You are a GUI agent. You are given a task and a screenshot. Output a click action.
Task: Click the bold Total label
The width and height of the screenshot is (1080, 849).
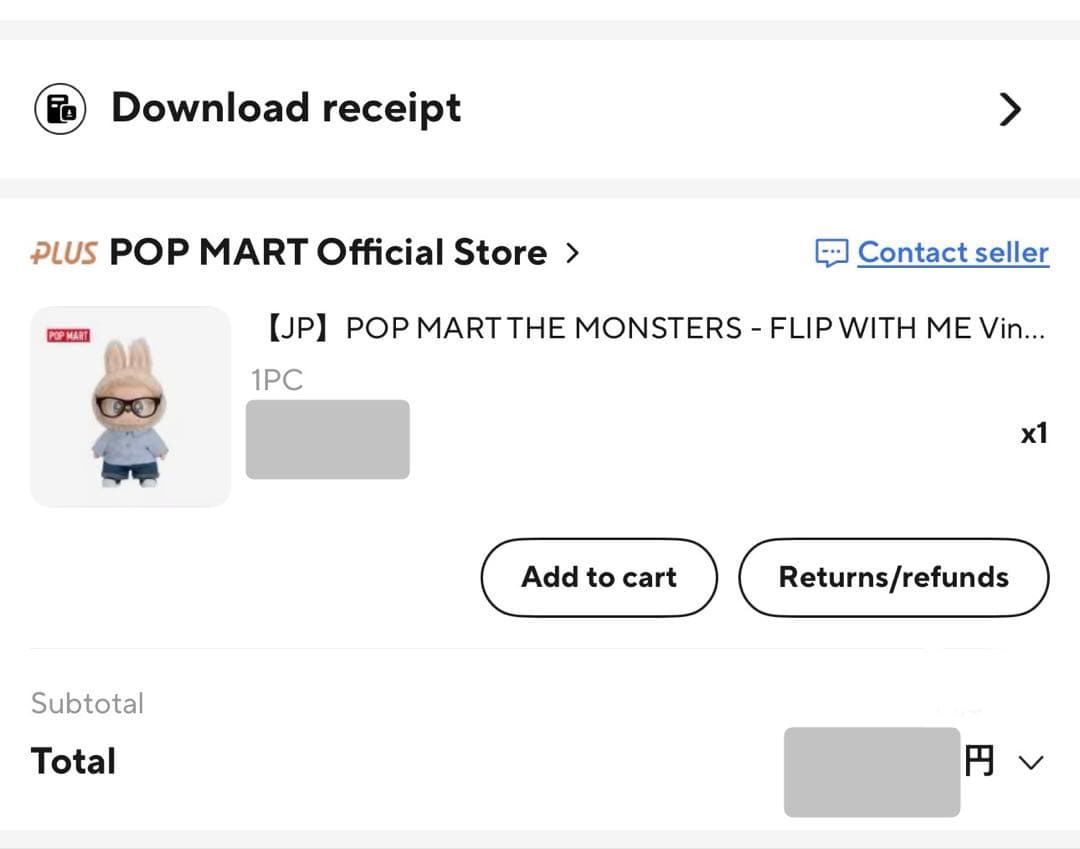73,761
